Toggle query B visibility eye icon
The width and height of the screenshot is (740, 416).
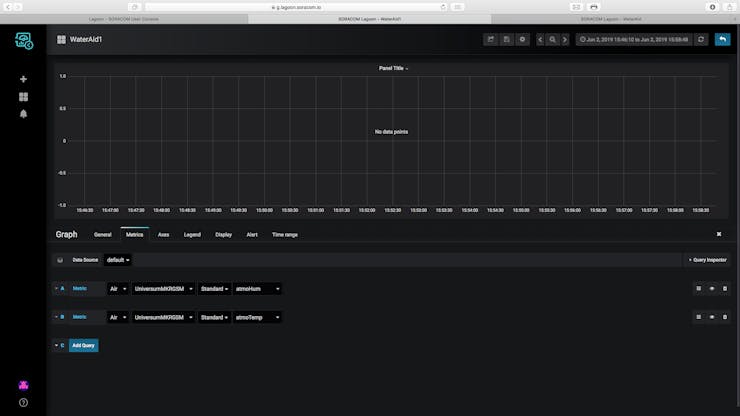[712, 317]
